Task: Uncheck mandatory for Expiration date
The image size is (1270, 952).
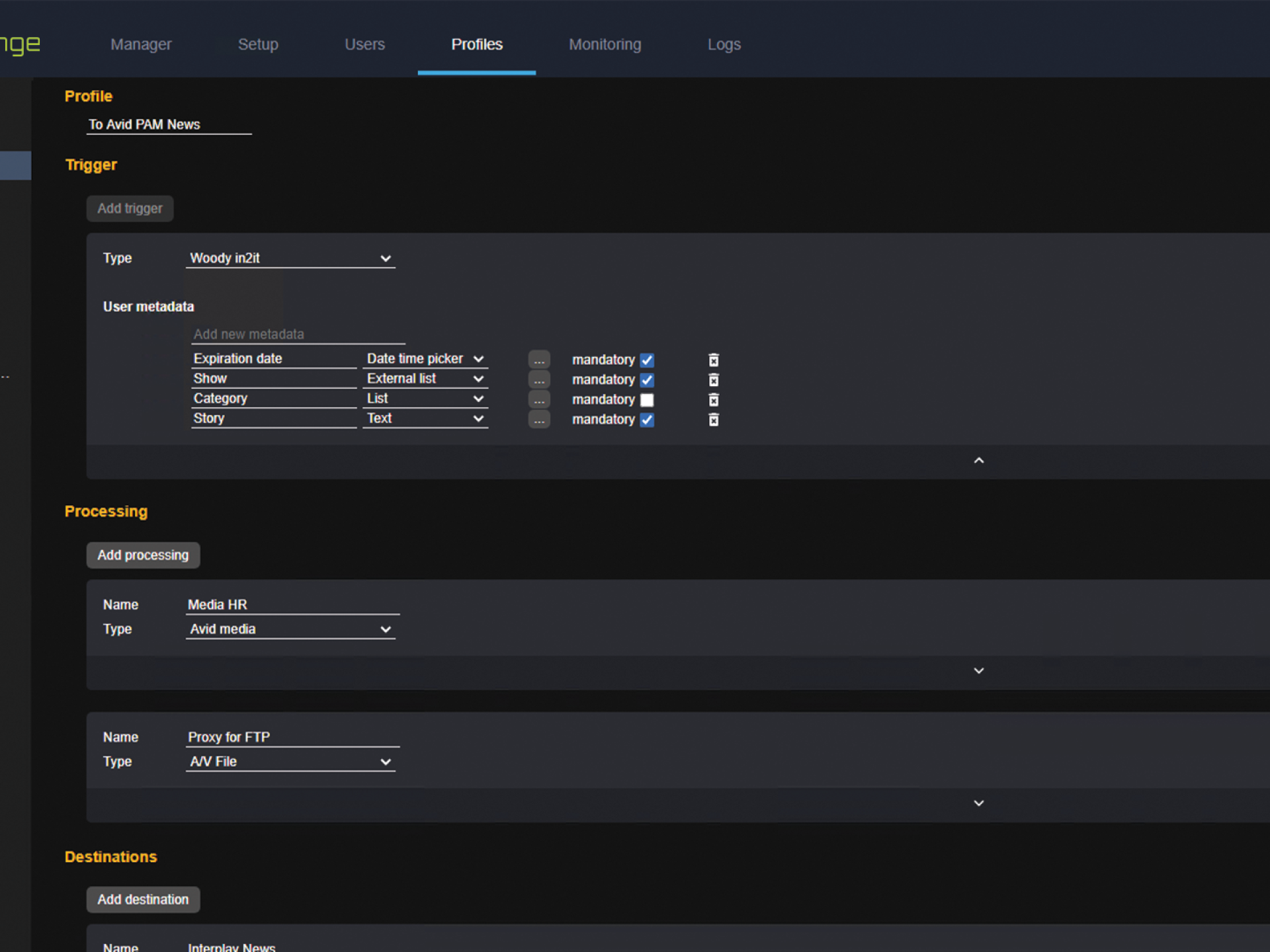Action: point(647,360)
